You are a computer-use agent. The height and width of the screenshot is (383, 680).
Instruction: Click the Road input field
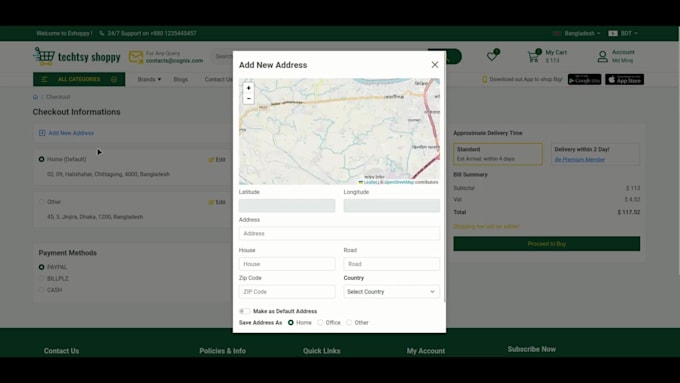tap(392, 264)
